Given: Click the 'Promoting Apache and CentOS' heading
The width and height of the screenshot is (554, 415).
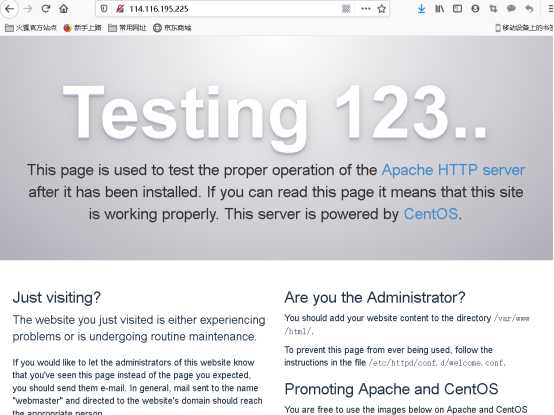Looking at the screenshot, I should (391, 389).
